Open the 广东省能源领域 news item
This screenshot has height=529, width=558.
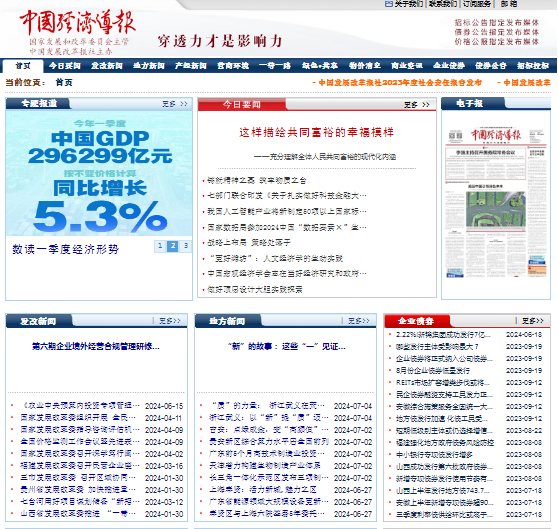pos(269,502)
